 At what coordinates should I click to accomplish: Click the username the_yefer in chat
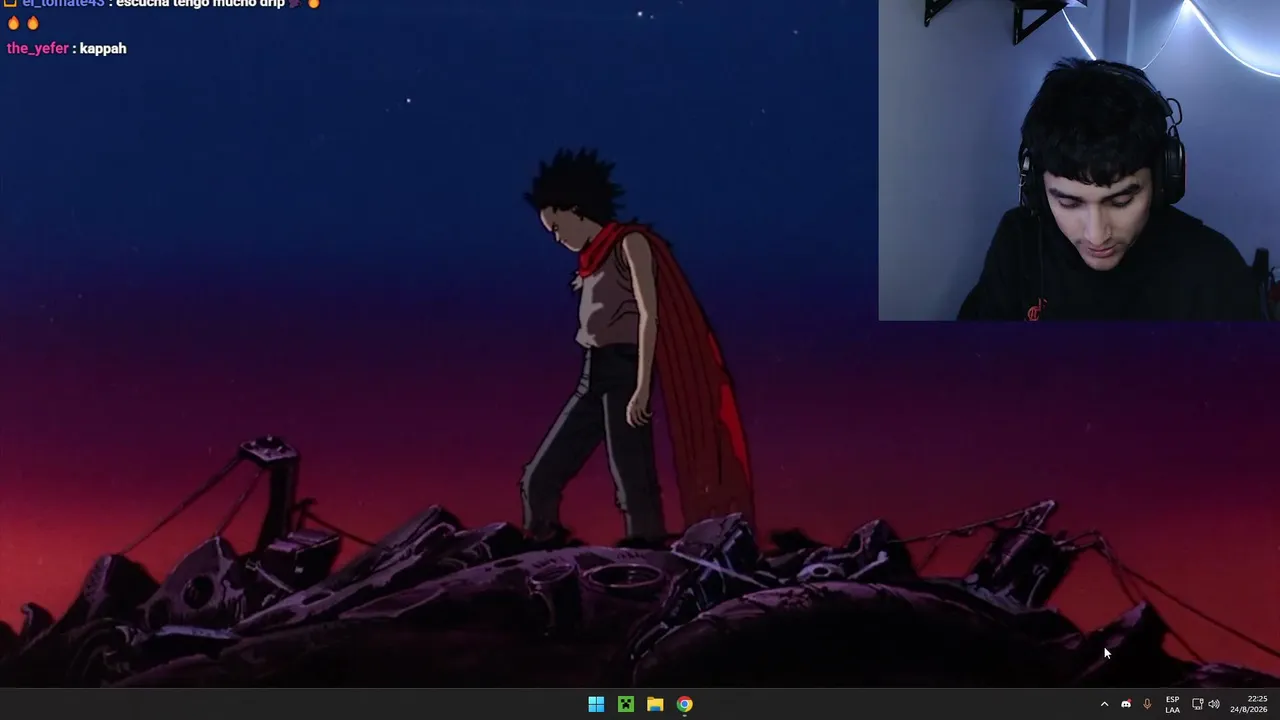click(38, 48)
